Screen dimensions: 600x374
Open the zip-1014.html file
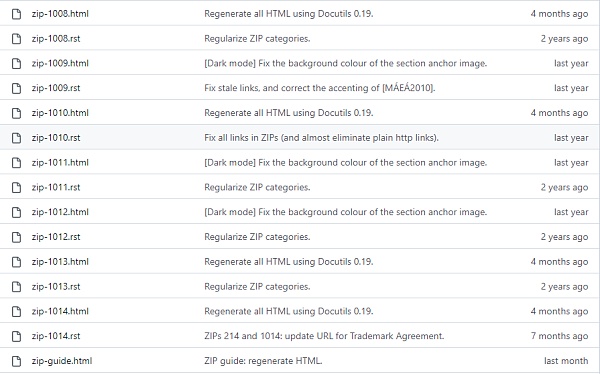(60, 311)
